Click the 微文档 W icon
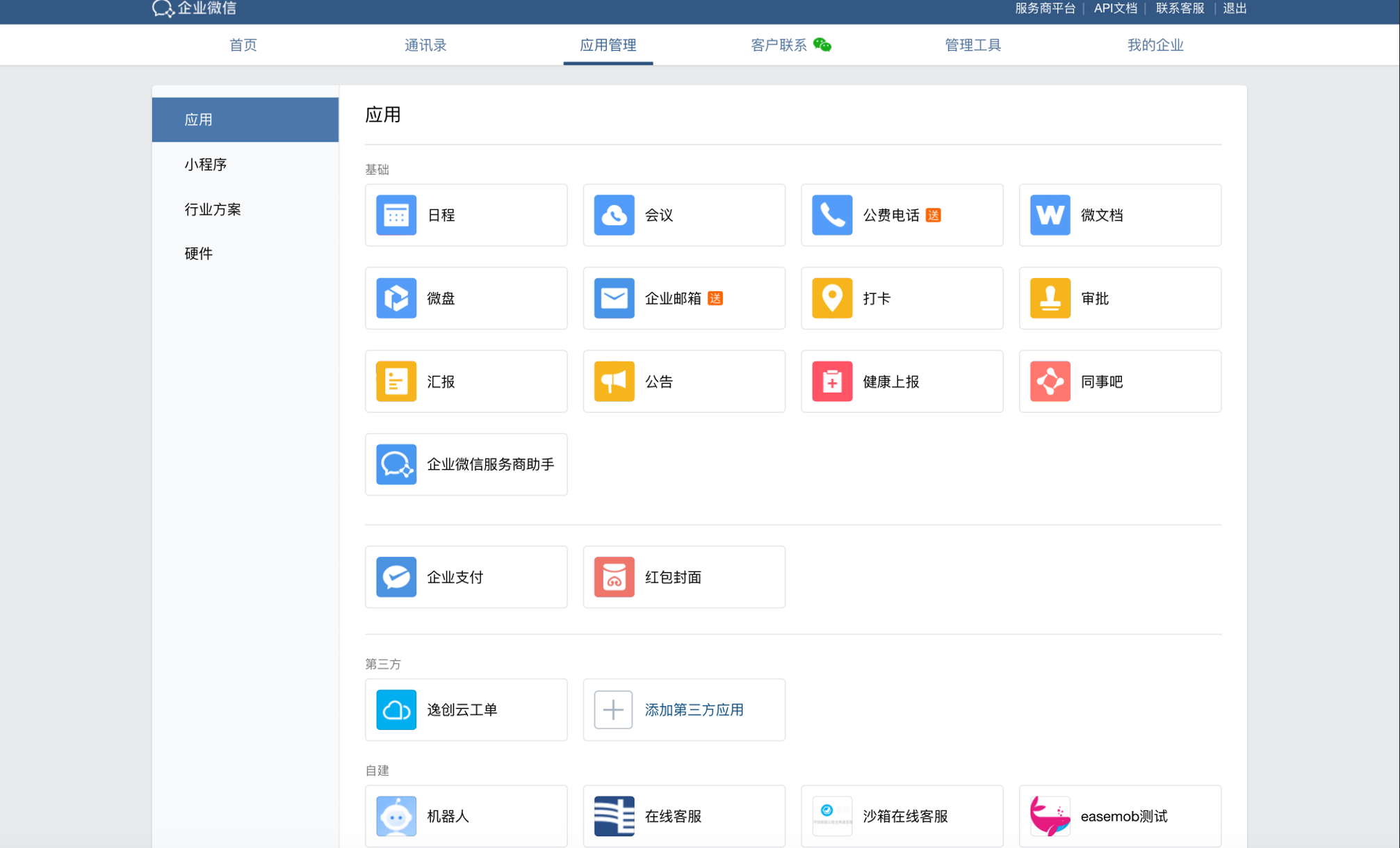The height and width of the screenshot is (848, 1400). point(1050,215)
